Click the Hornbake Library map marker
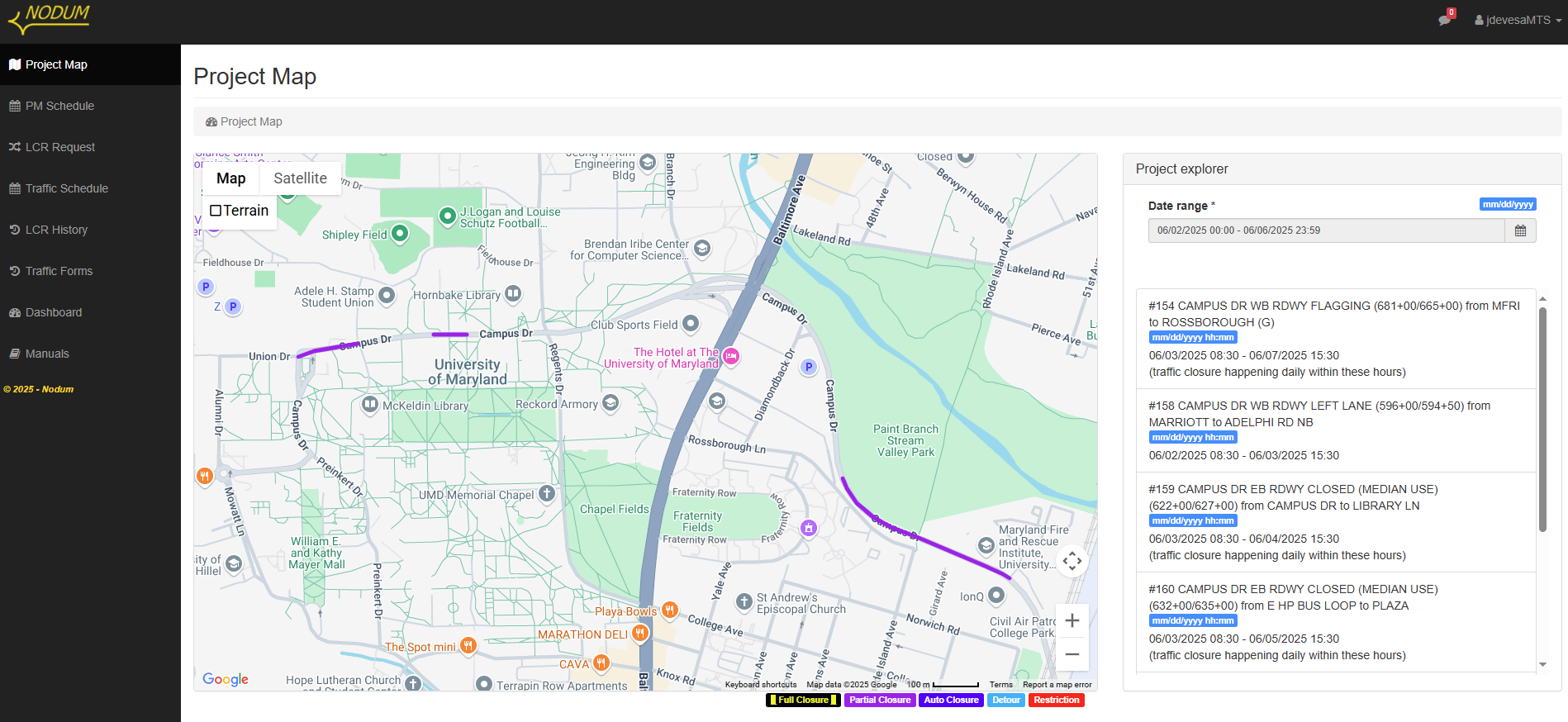 coord(513,293)
